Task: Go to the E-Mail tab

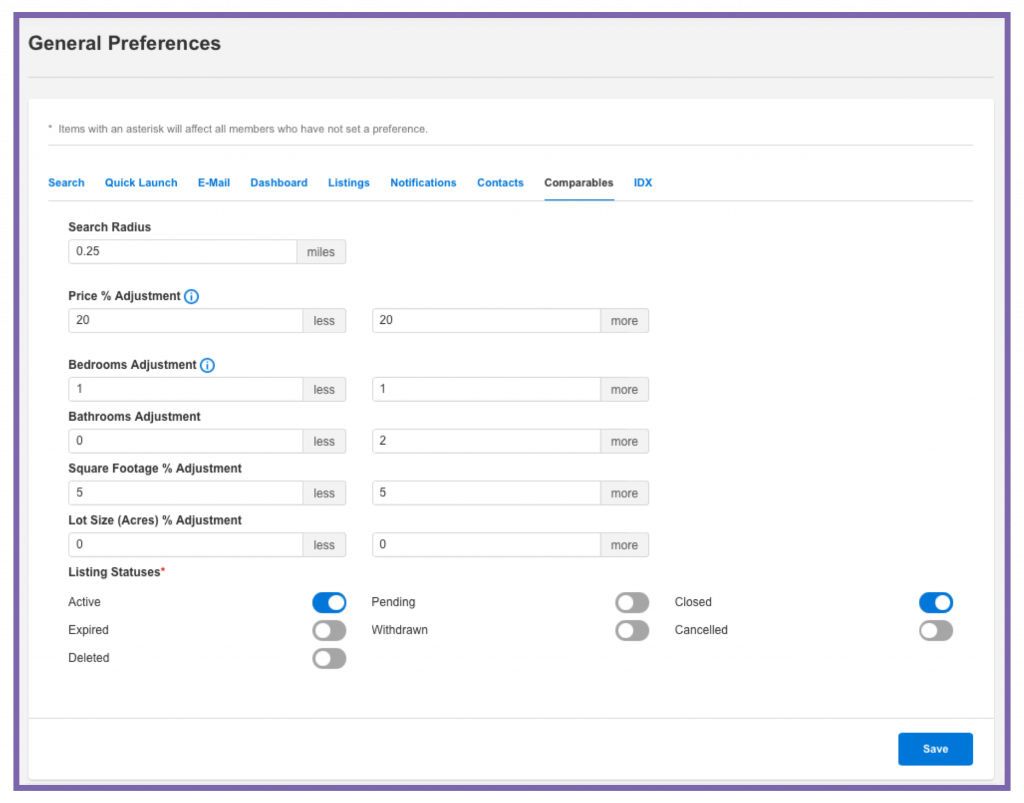Action: tap(214, 183)
